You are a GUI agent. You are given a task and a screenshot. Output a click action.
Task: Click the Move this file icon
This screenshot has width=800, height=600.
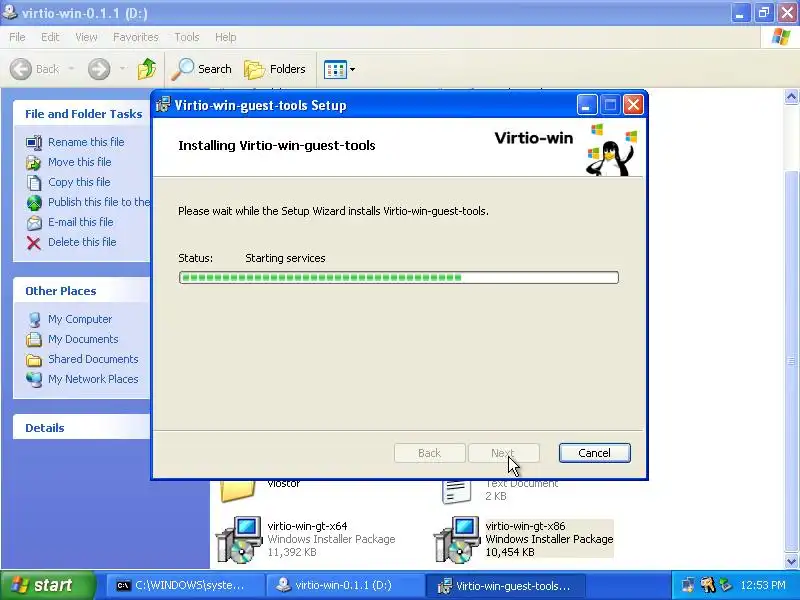tap(34, 163)
